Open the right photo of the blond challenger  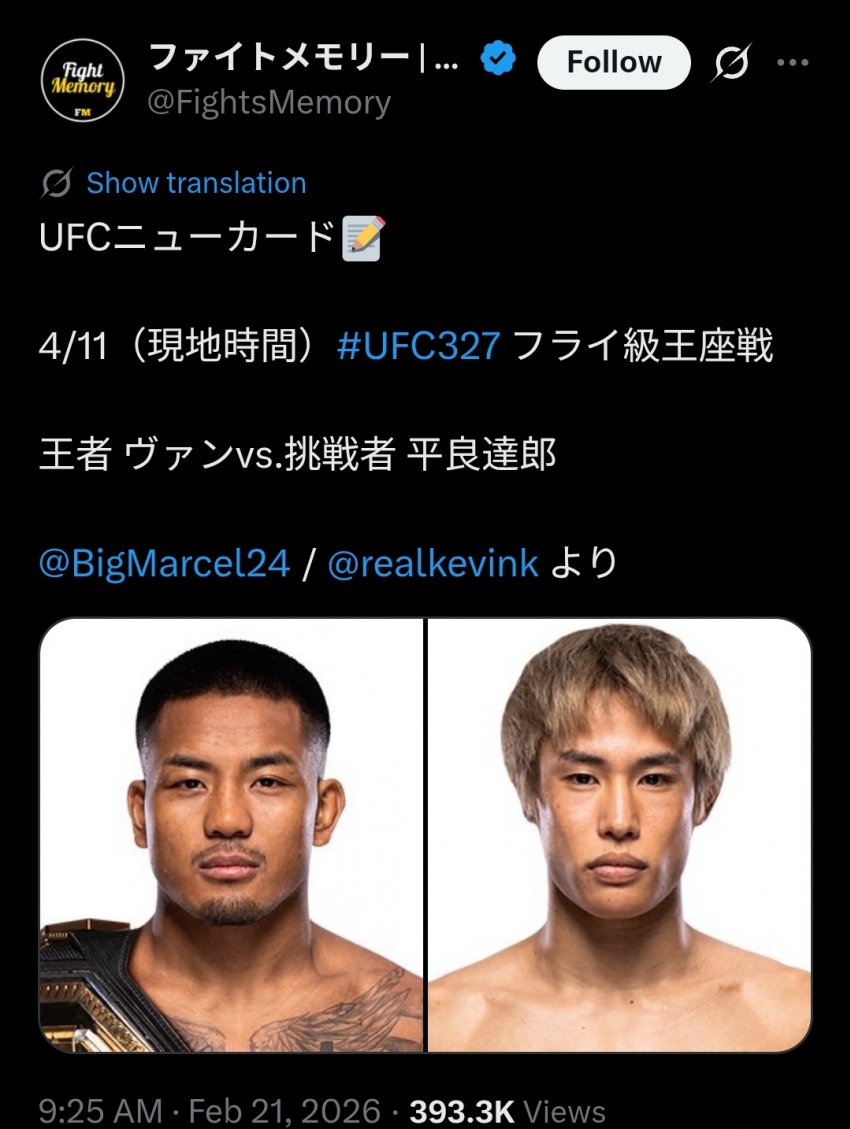coord(620,835)
